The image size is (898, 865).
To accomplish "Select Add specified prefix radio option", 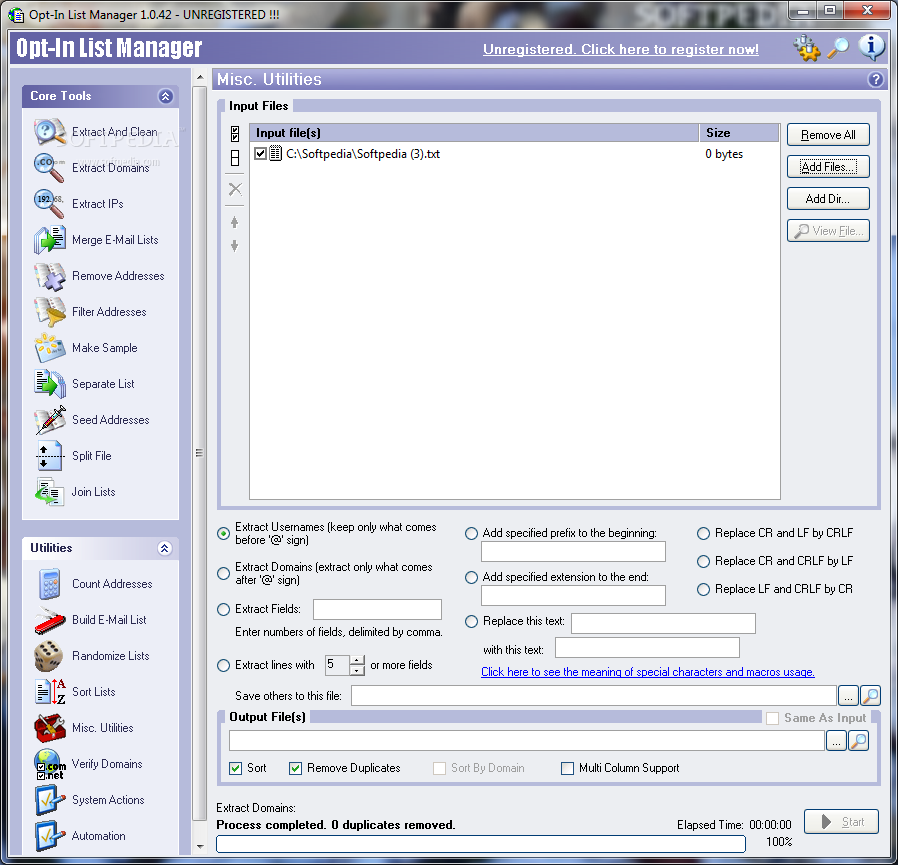I will 471,533.
